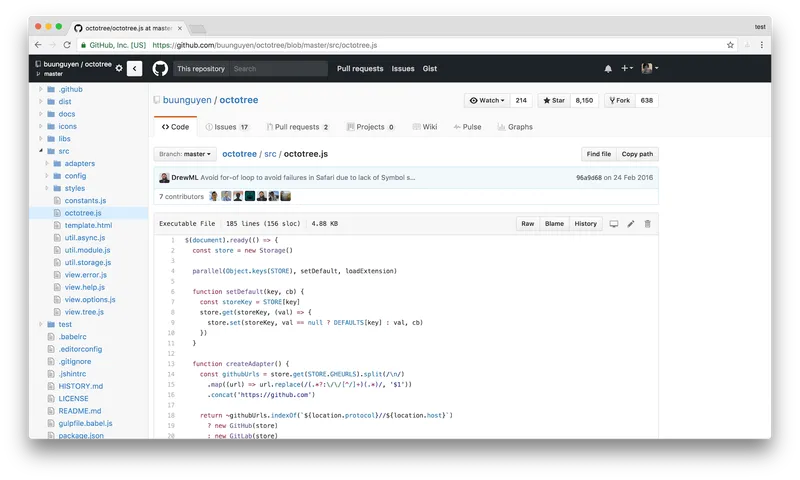Open the user avatar menu
Screen dimensions: 800x480
(649, 68)
